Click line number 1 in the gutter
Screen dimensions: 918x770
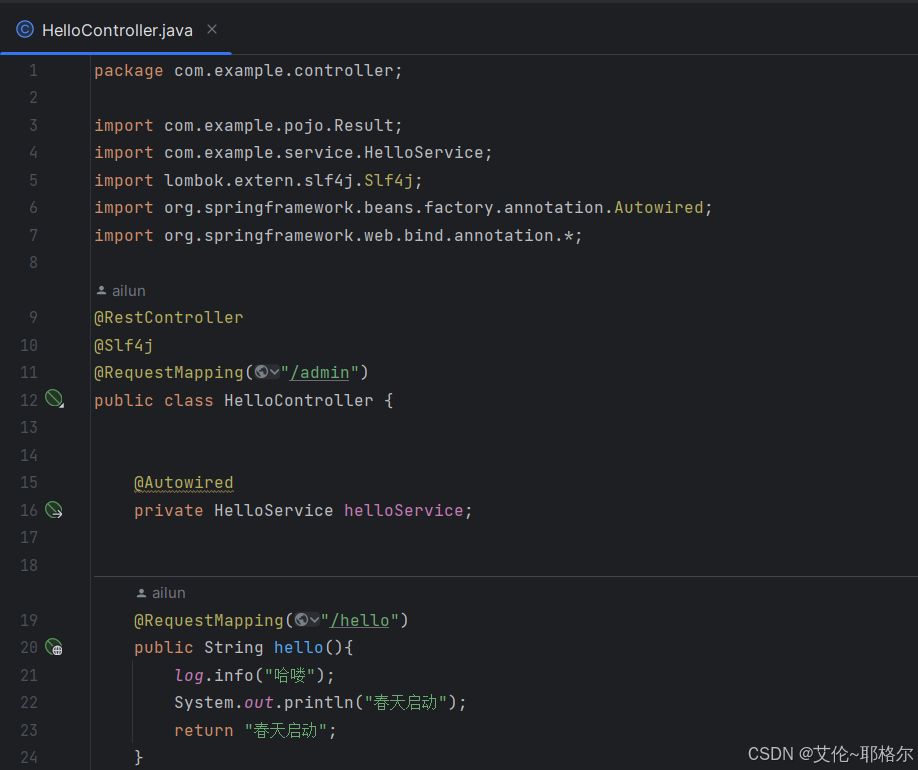[33, 71]
